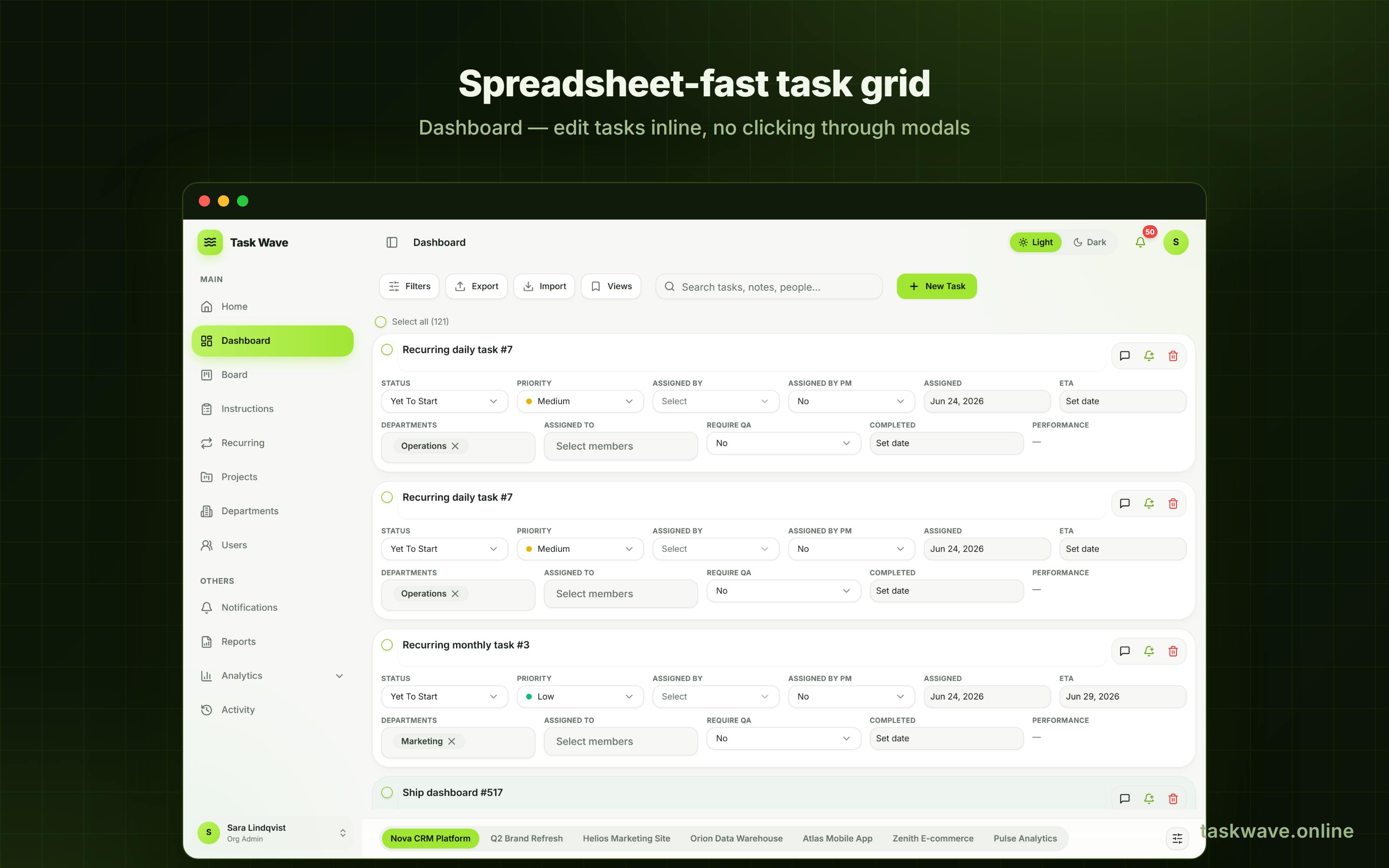1389x868 pixels.
Task: Open comments on Recurring monthly task #3
Action: (1125, 651)
